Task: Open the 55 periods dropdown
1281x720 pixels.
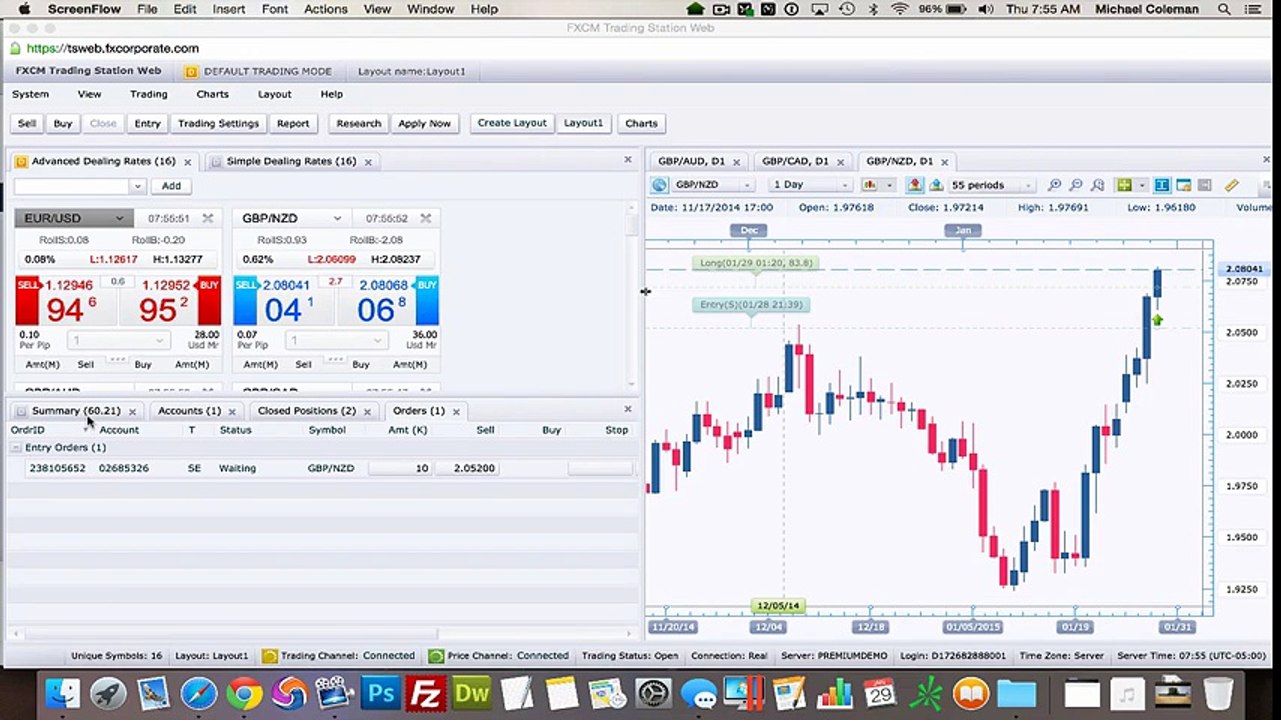Action: tap(1026, 185)
